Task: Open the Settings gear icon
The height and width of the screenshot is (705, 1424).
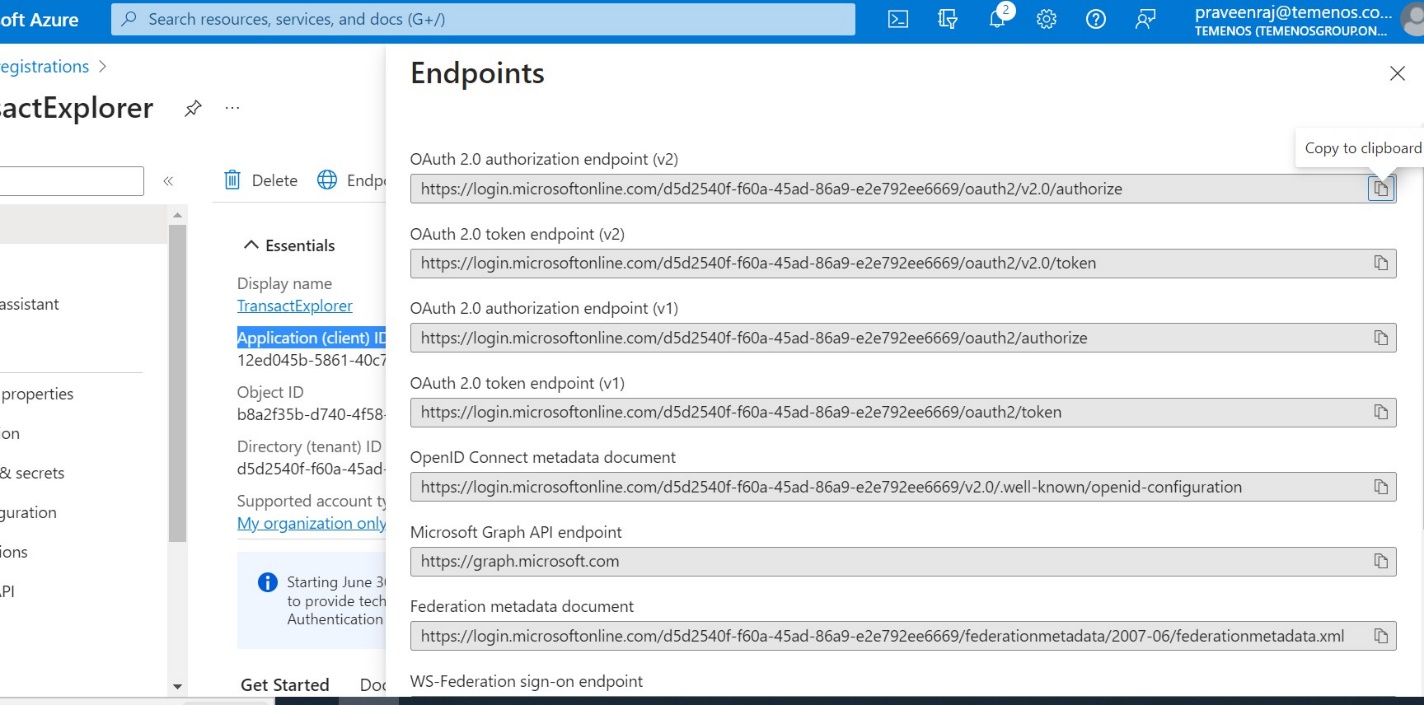Action: tap(1046, 19)
